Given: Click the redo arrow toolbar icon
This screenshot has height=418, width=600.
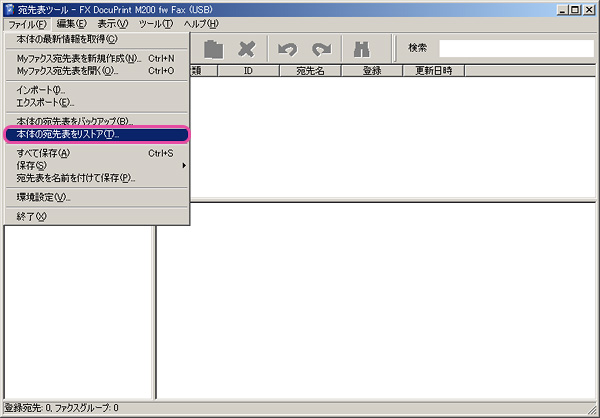Looking at the screenshot, I should (321, 48).
